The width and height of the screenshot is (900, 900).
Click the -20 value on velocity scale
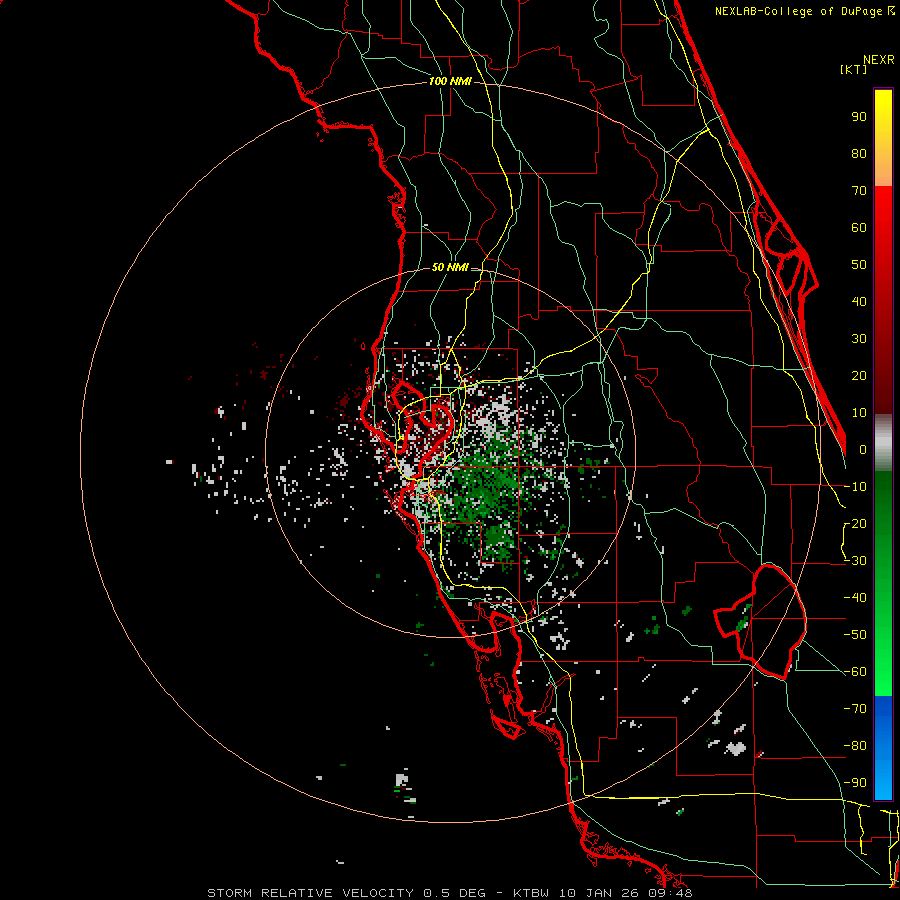click(855, 524)
